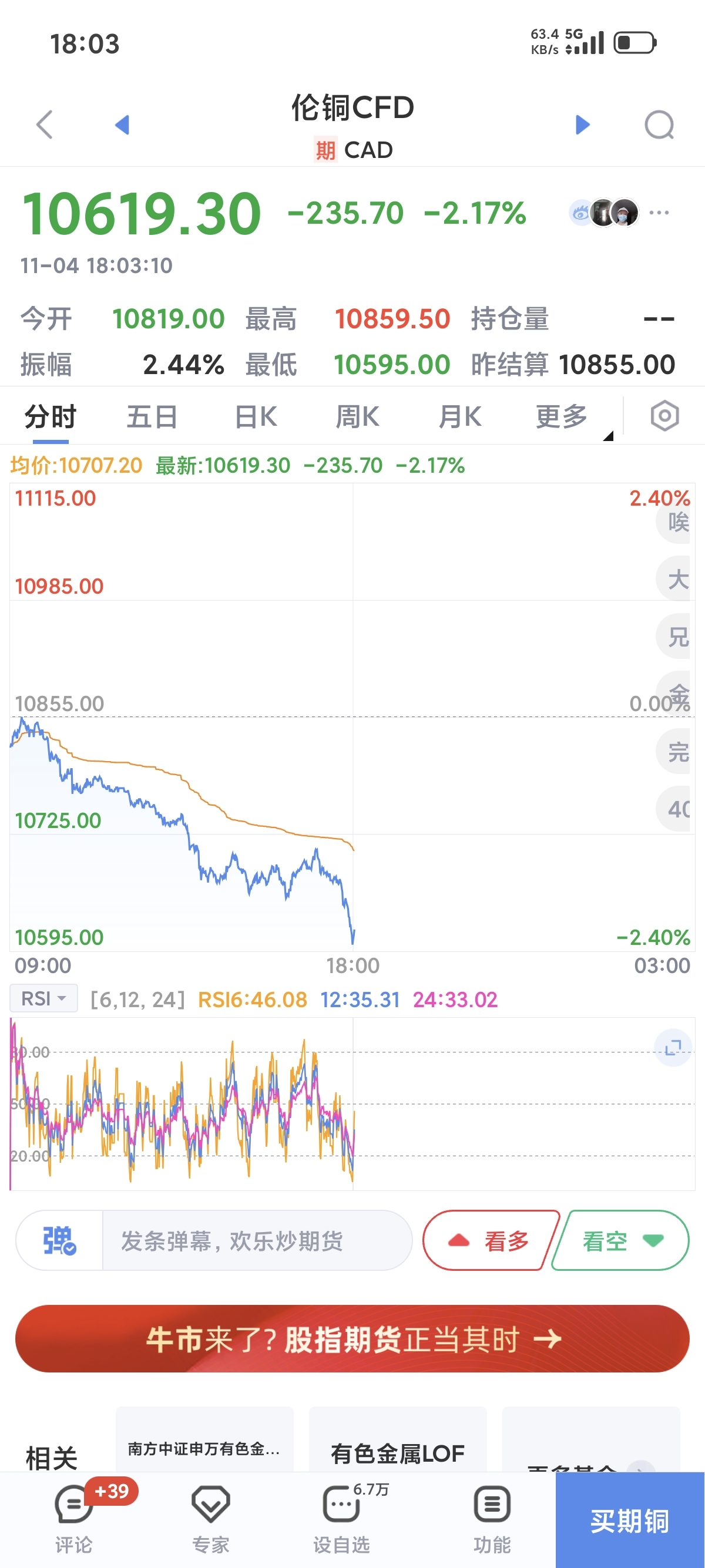Vote bearish with 看空 button
The height and width of the screenshot is (1568, 705).
click(x=621, y=1240)
